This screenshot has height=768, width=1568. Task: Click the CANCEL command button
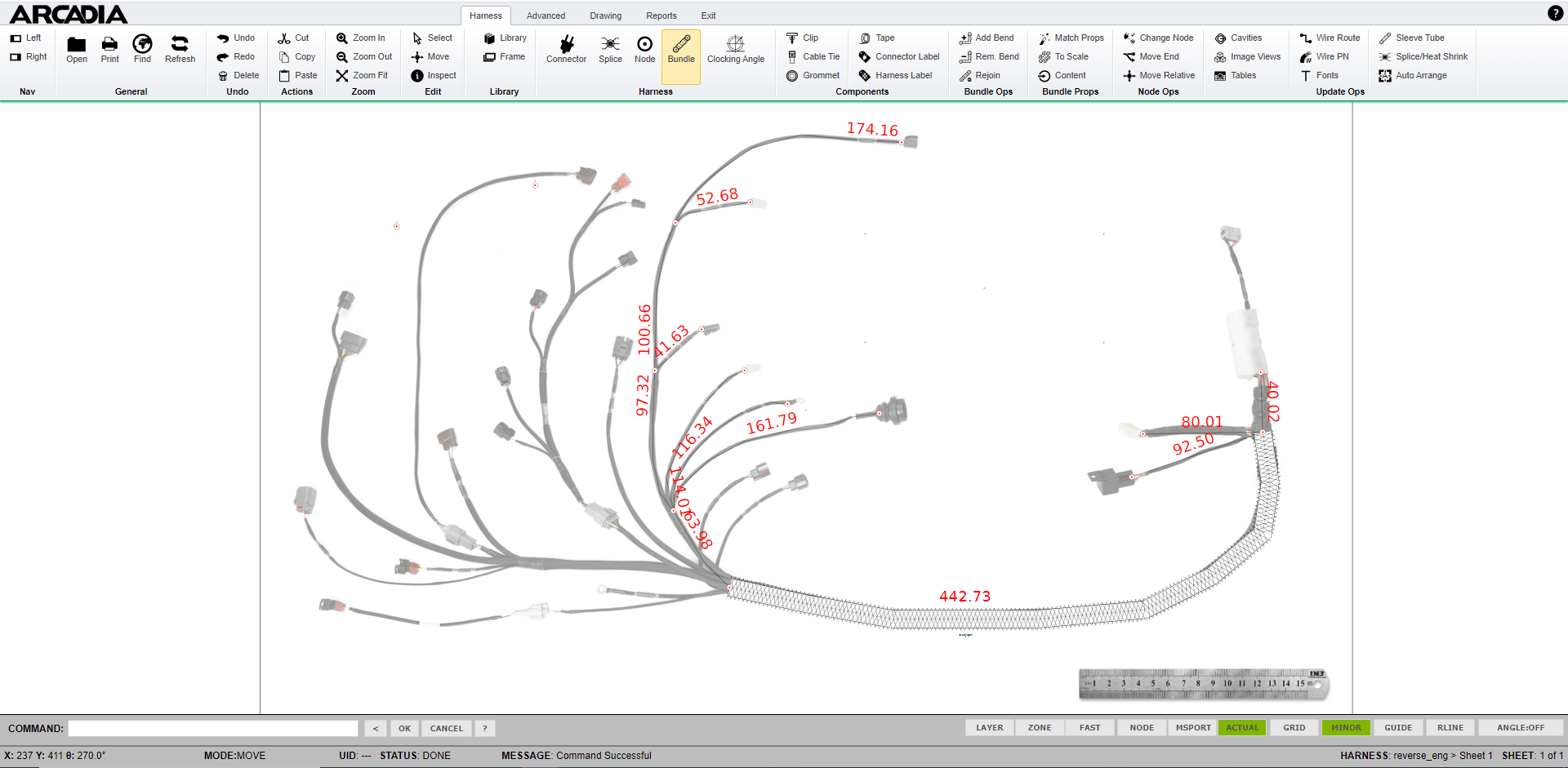(446, 729)
